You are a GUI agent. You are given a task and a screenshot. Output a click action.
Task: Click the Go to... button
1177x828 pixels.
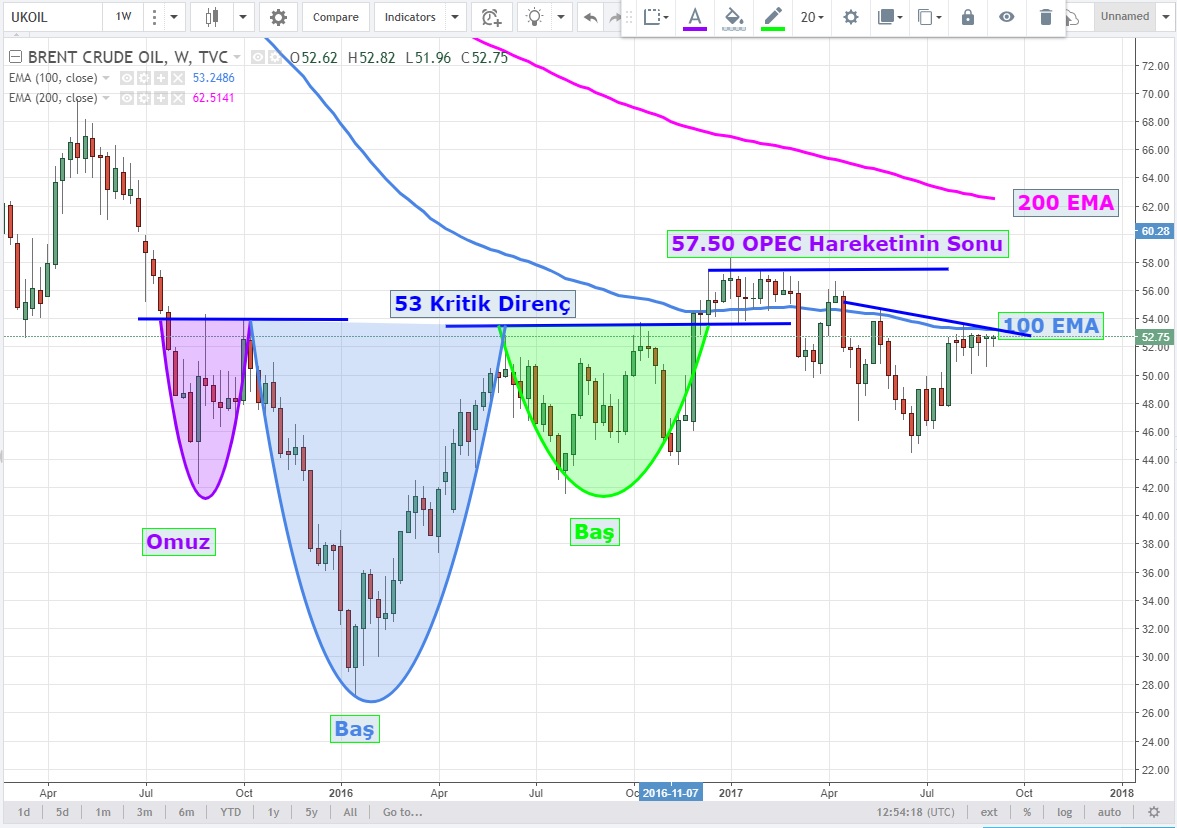coord(403,812)
